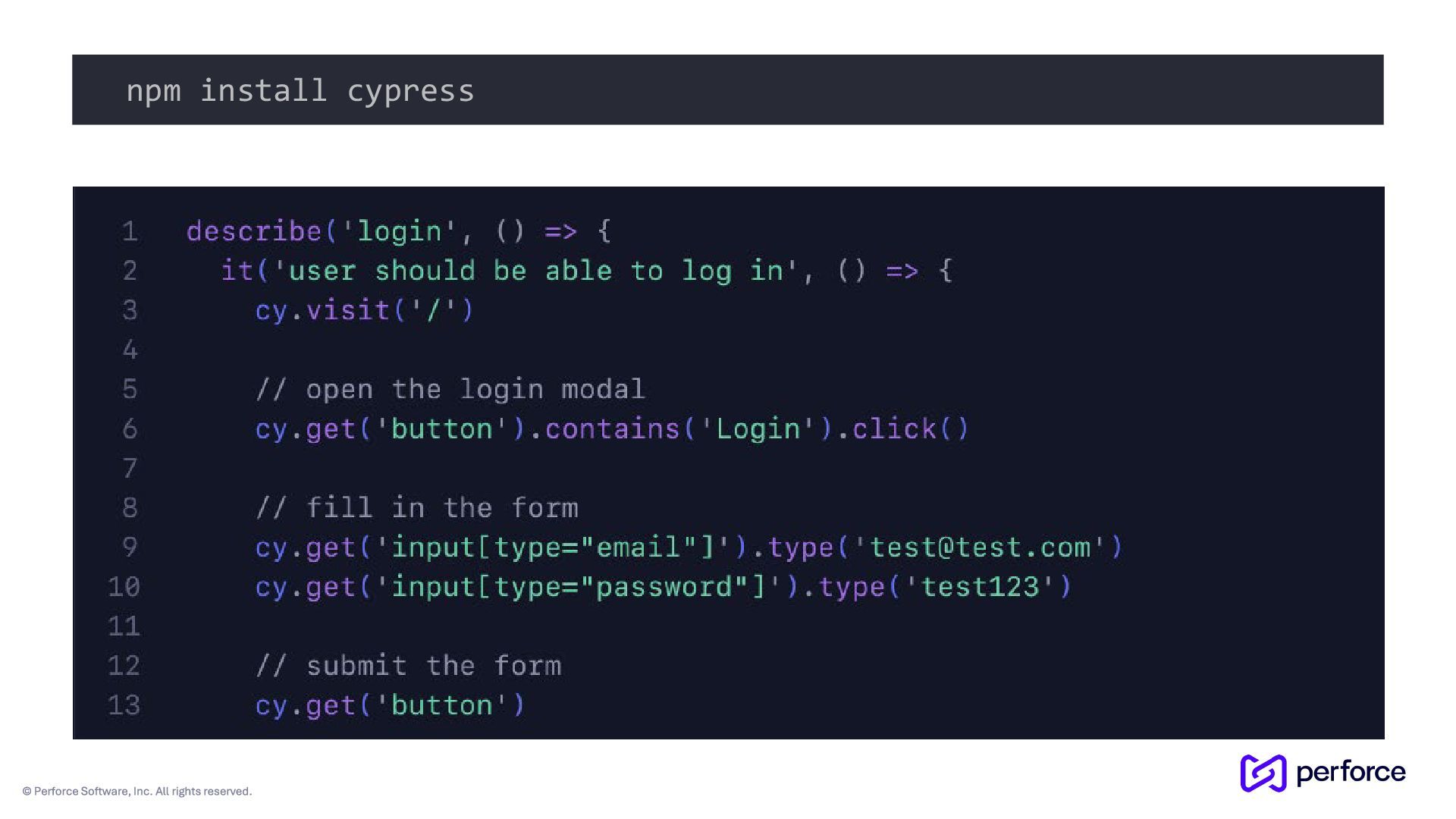Click 'user should be able to log in' text
The width and height of the screenshot is (1456, 819).
(535, 271)
